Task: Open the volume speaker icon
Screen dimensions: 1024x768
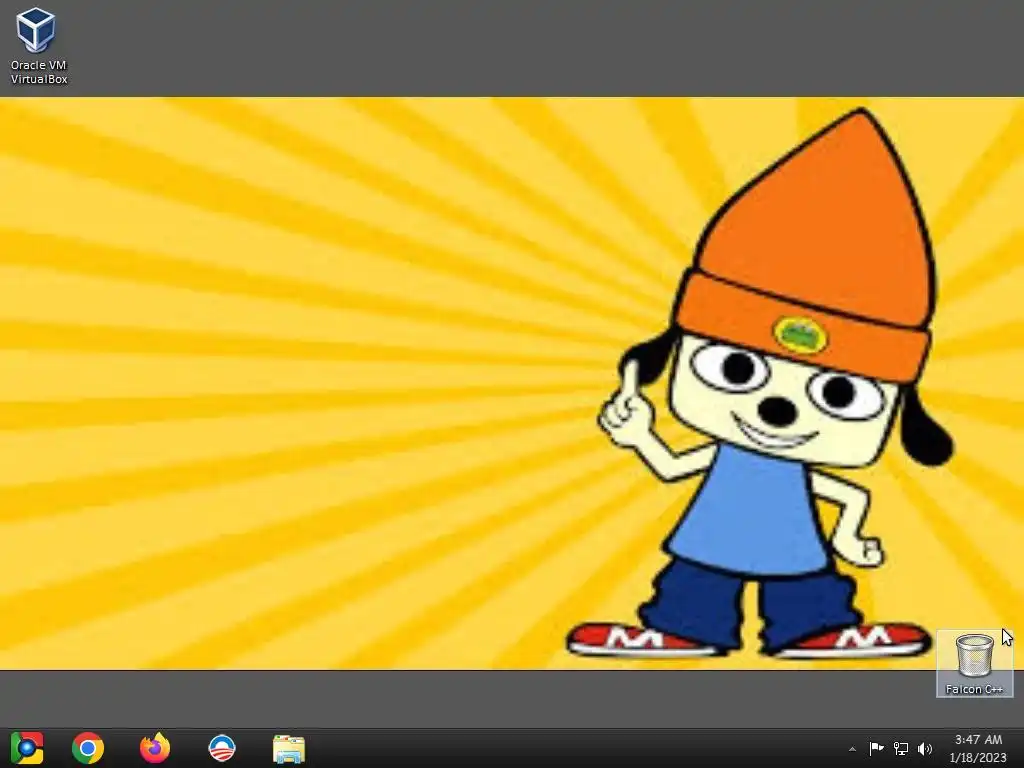Action: tap(925, 748)
